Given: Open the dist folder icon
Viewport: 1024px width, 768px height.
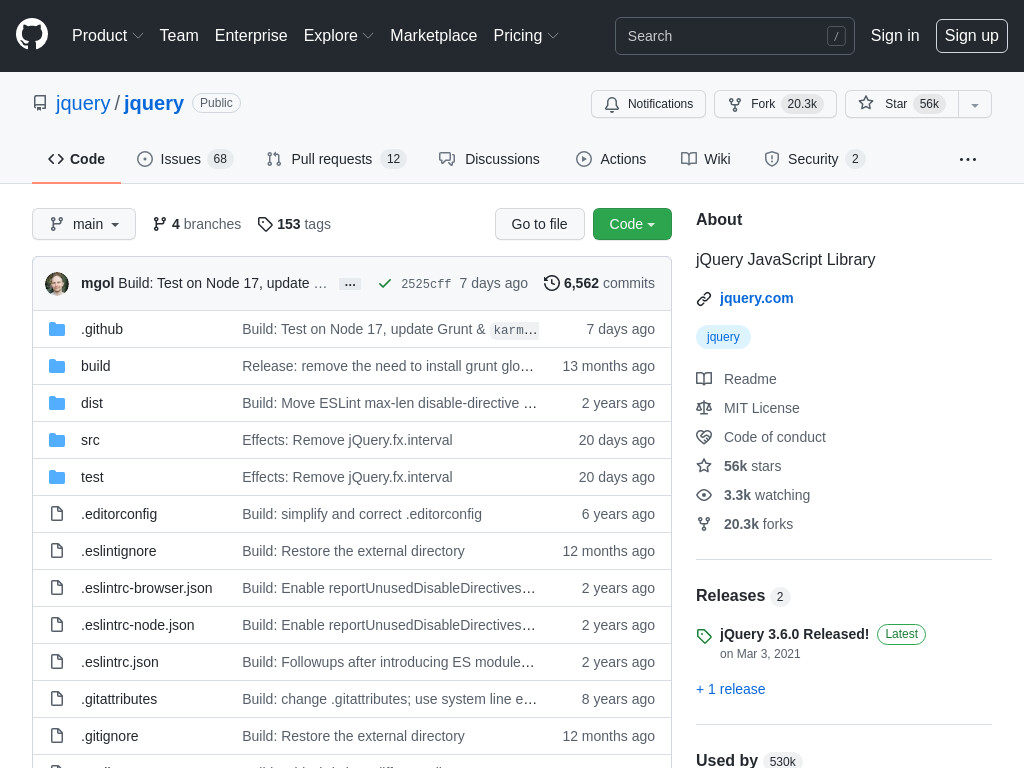Looking at the screenshot, I should pos(57,403).
